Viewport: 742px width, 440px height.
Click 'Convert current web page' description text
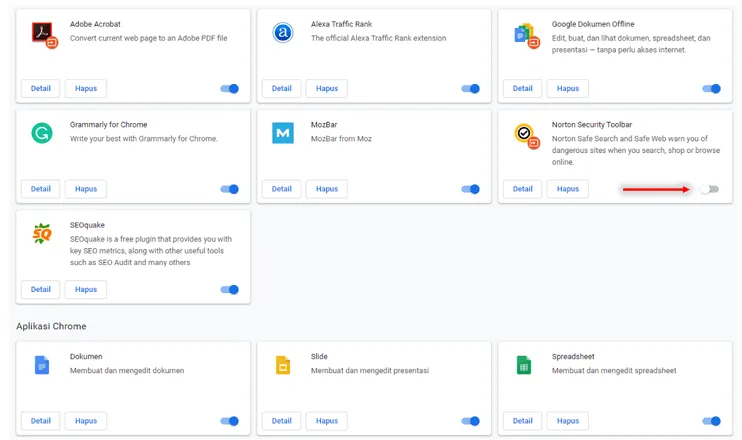click(x=149, y=38)
